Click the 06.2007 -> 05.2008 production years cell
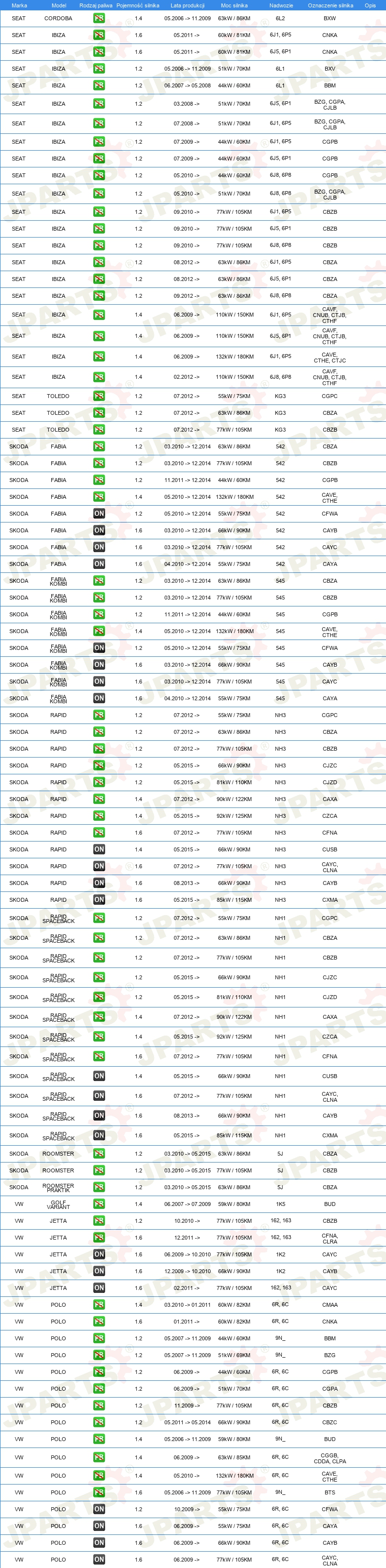This screenshot has height=1568, width=386. click(188, 86)
